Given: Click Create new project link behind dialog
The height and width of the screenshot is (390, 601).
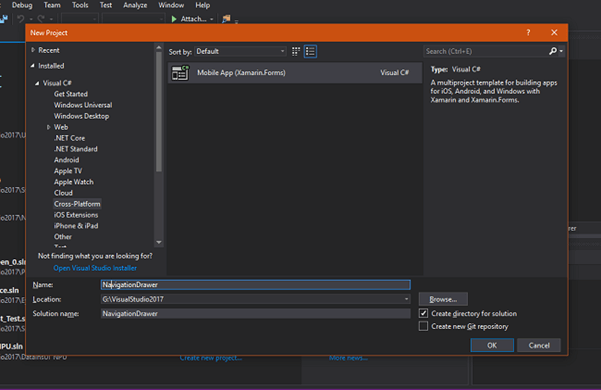Looking at the screenshot, I should click(211, 358).
